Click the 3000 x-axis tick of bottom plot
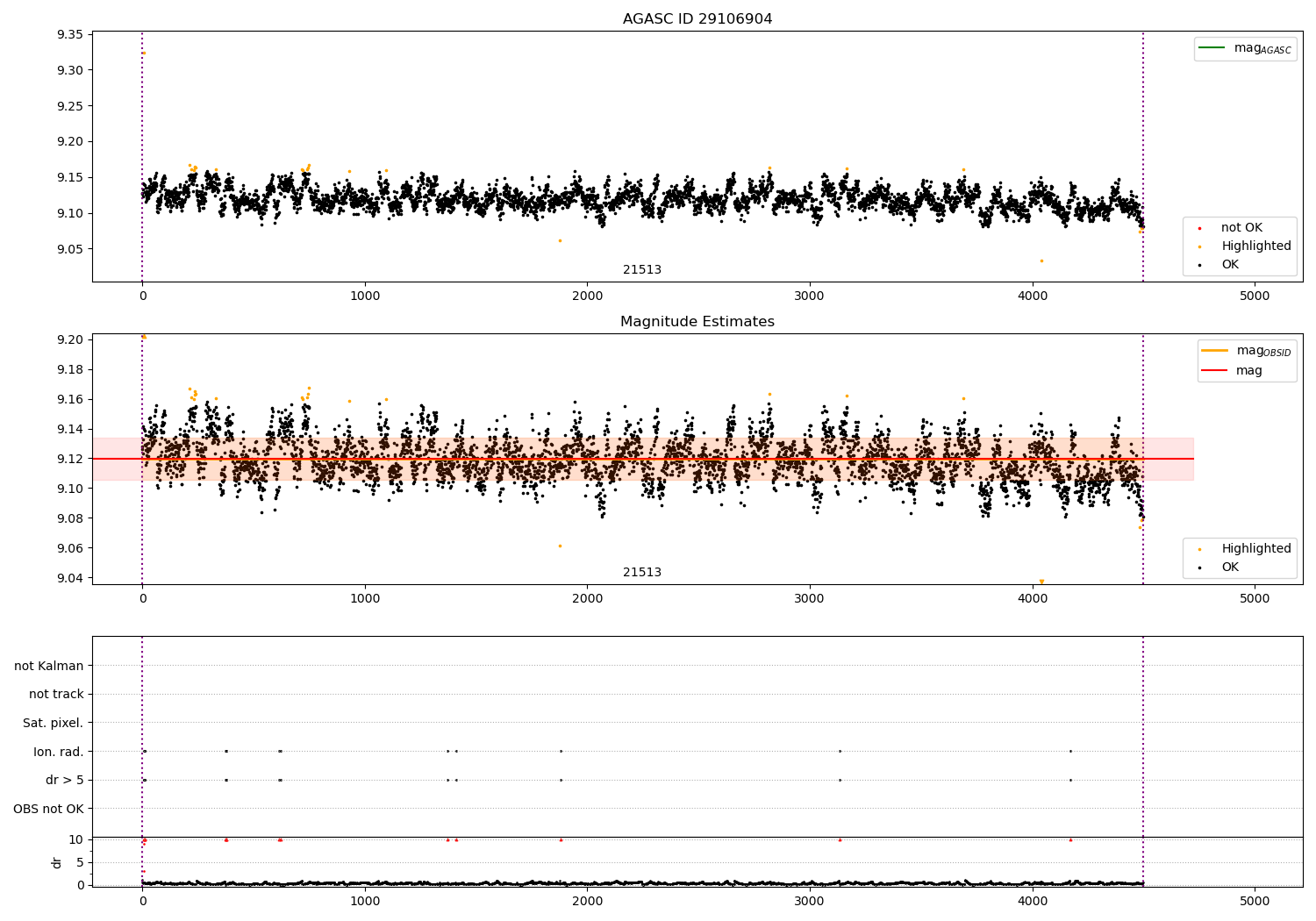 [810, 900]
